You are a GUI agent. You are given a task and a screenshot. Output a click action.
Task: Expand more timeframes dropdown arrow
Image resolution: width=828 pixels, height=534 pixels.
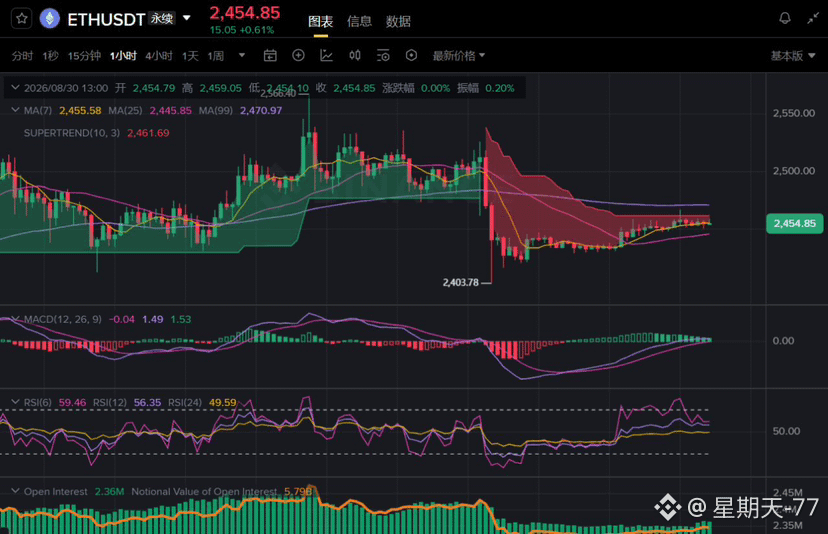pyautogui.click(x=242, y=55)
